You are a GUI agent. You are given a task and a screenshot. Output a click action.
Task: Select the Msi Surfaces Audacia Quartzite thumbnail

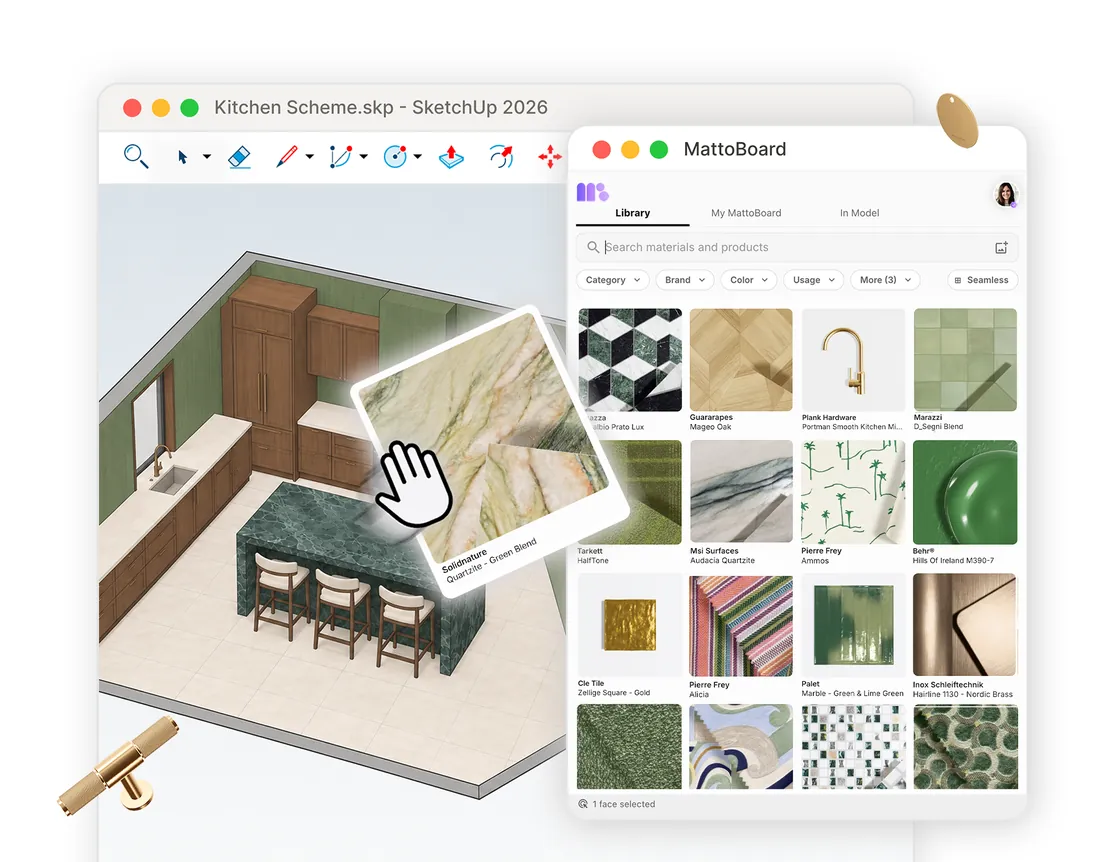(x=742, y=492)
